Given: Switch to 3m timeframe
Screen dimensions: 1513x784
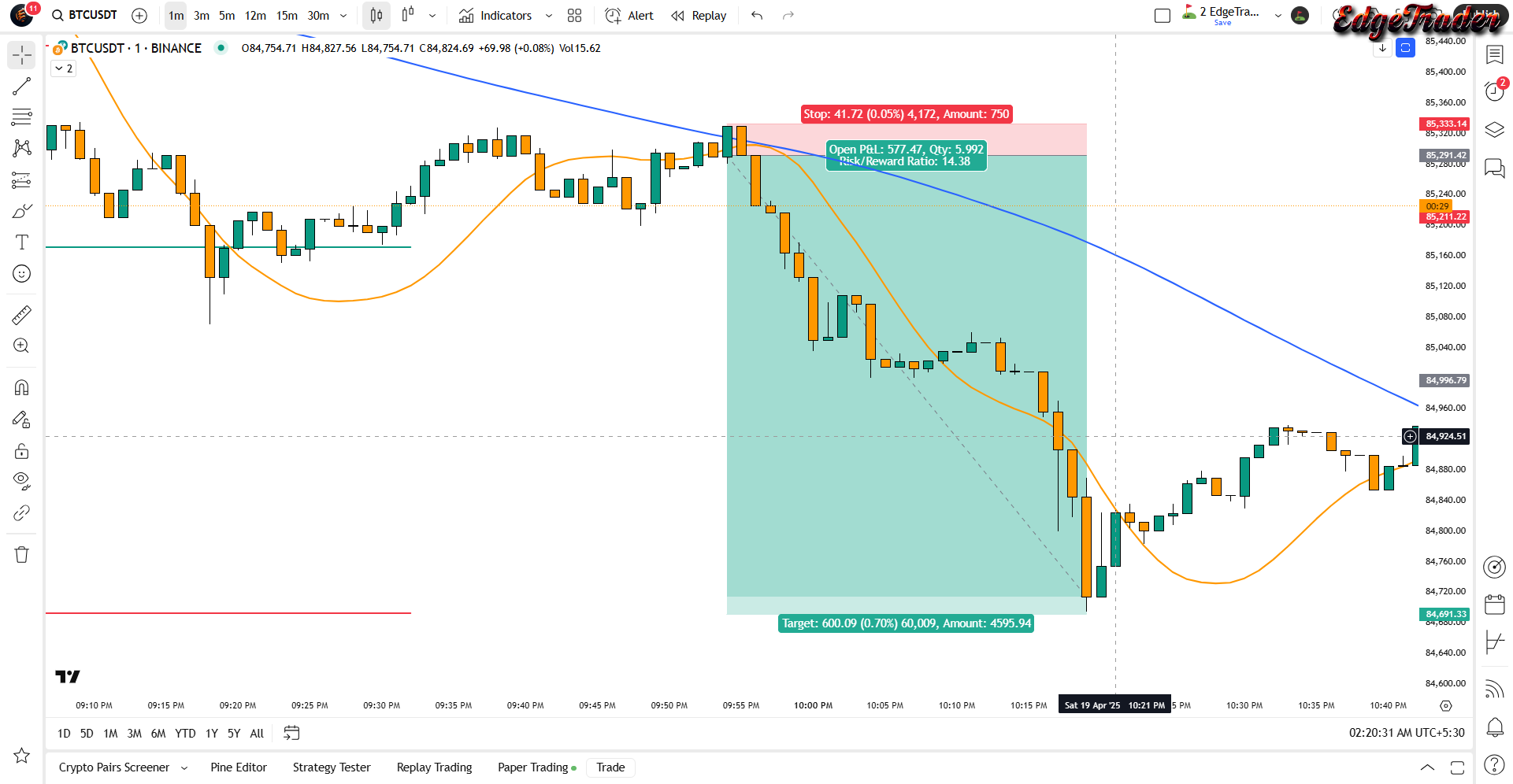Looking at the screenshot, I should pyautogui.click(x=202, y=16).
